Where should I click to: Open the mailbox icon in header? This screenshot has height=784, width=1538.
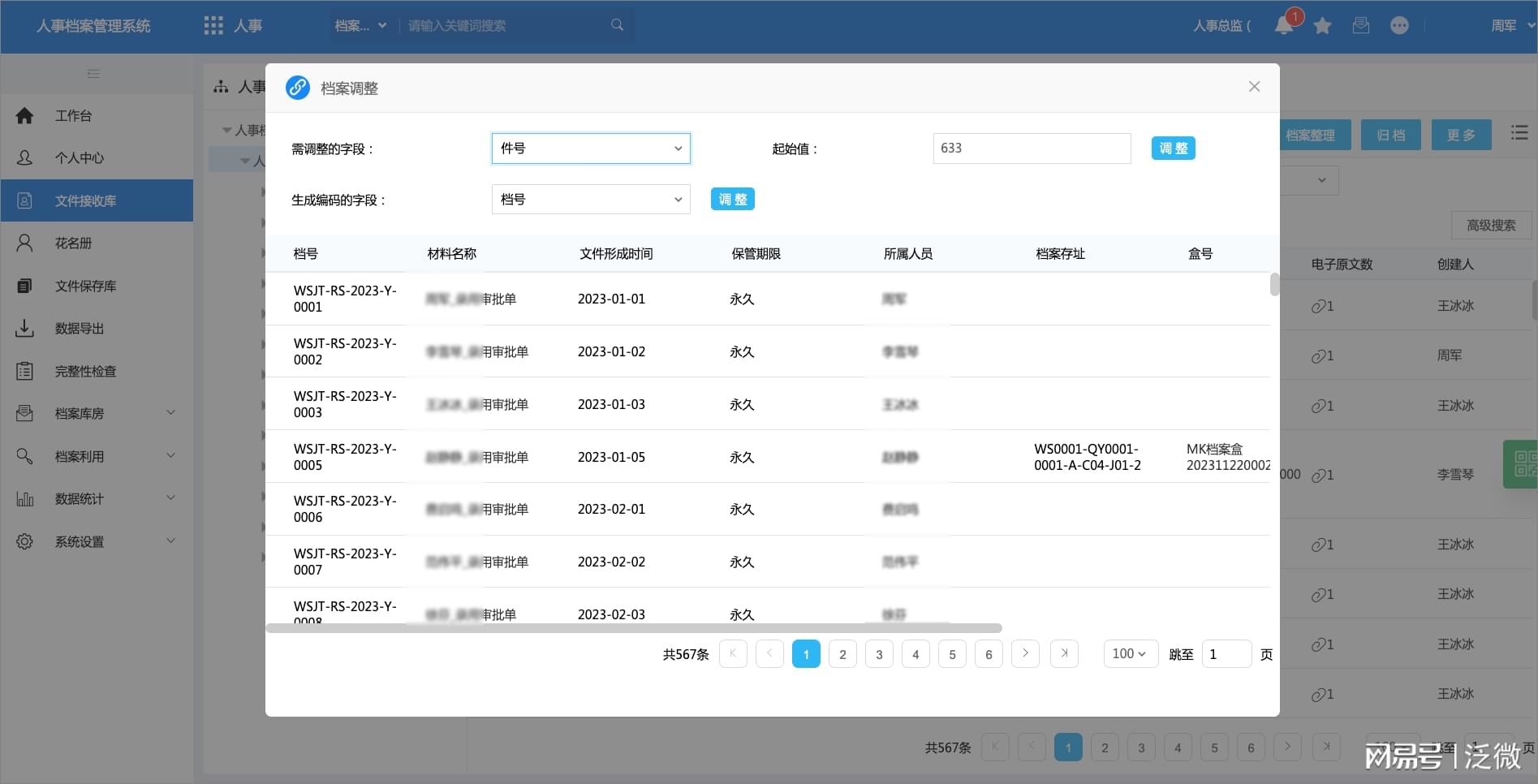1361,26
